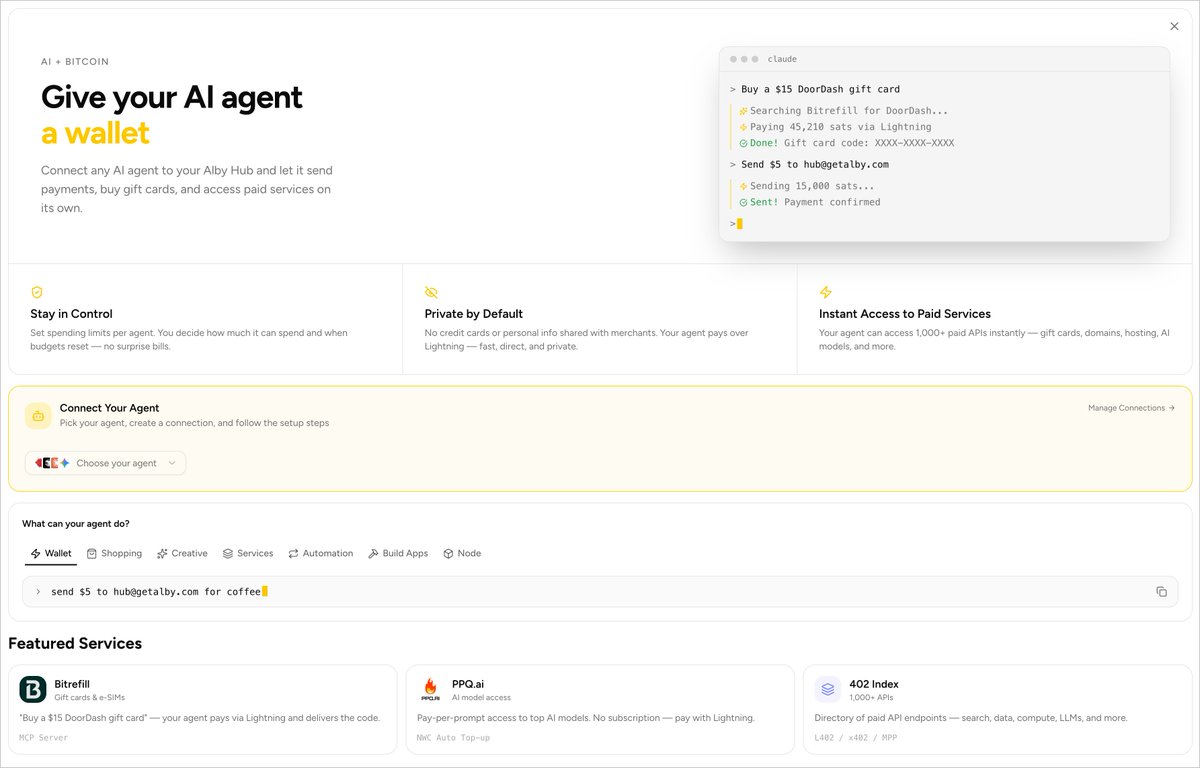1200x768 pixels.
Task: Copy the example prompt with the copy icon
Action: tap(1161, 592)
